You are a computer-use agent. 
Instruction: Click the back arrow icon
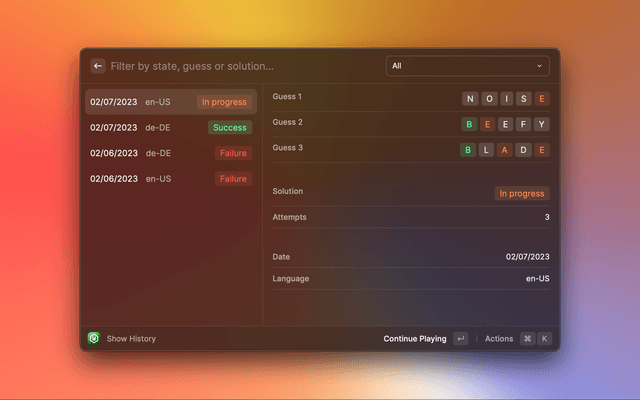[98, 66]
